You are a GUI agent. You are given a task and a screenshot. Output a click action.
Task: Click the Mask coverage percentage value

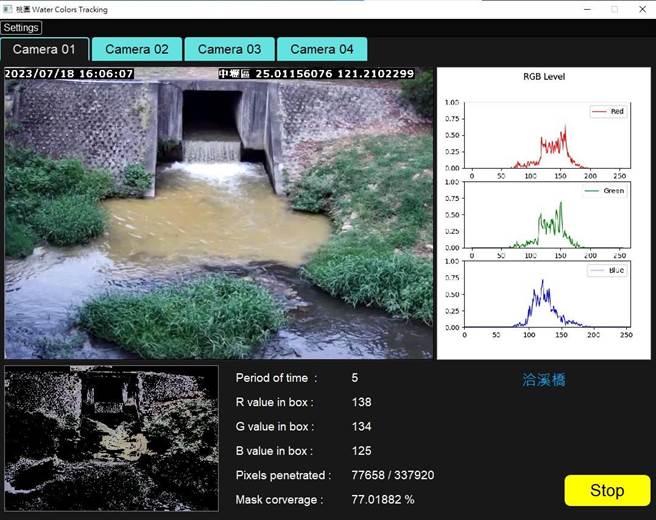point(383,499)
